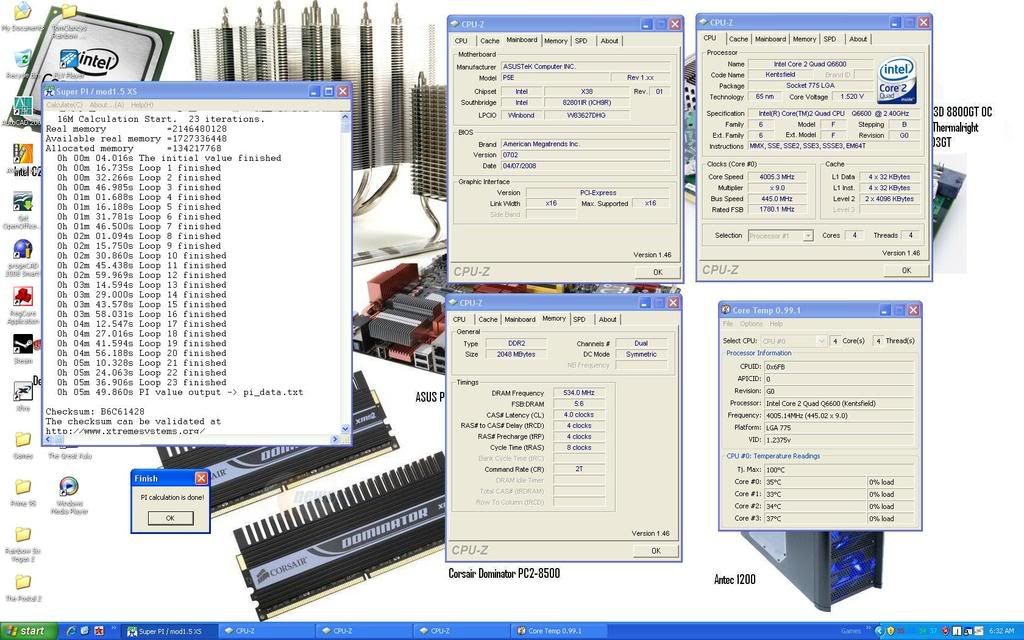Screen dimensions: 1024x640
Task: Switch to Super PI taskbar button
Action: (x=169, y=632)
